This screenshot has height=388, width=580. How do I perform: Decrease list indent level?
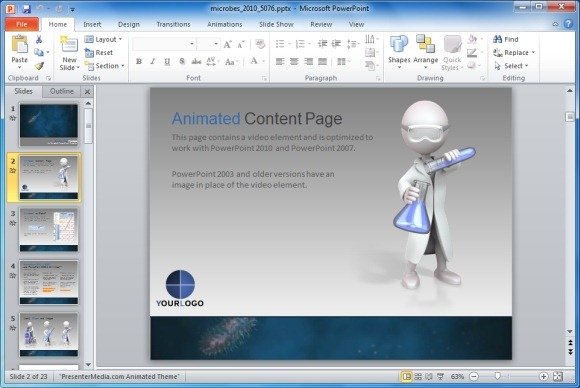pos(323,44)
